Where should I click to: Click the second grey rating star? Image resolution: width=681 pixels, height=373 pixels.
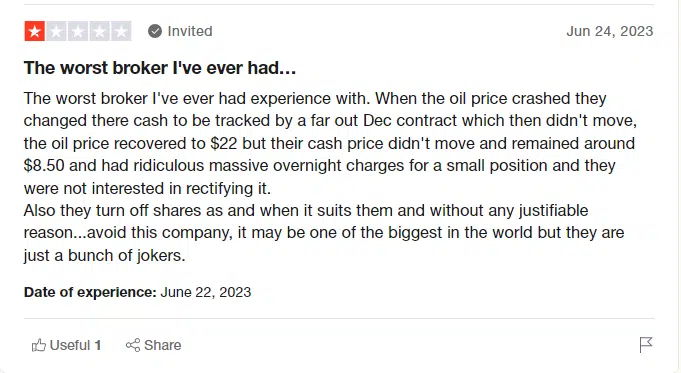click(x=56, y=31)
